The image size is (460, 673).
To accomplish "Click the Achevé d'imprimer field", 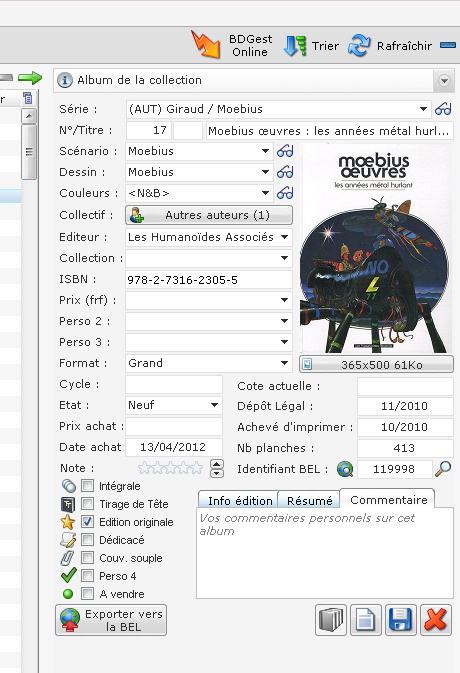I will click(x=405, y=427).
